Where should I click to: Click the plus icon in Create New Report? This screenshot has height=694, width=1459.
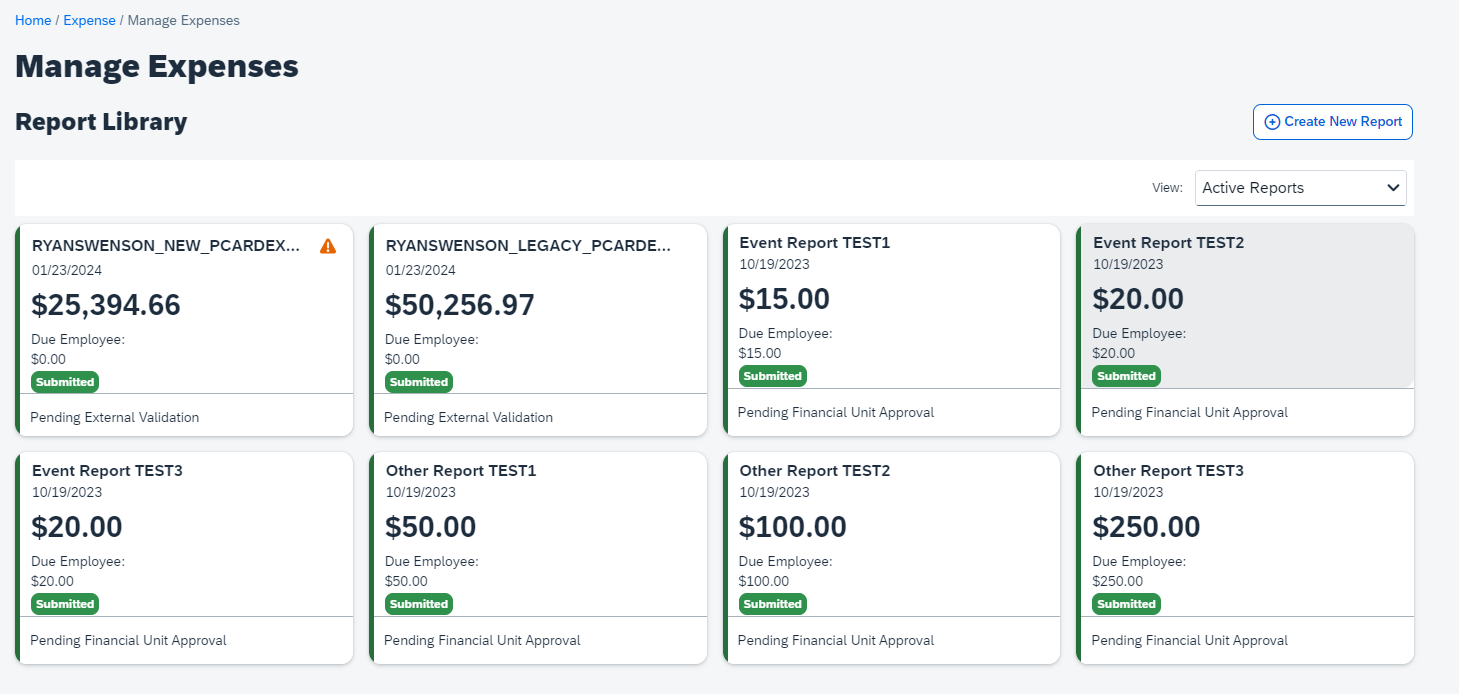(x=1272, y=122)
